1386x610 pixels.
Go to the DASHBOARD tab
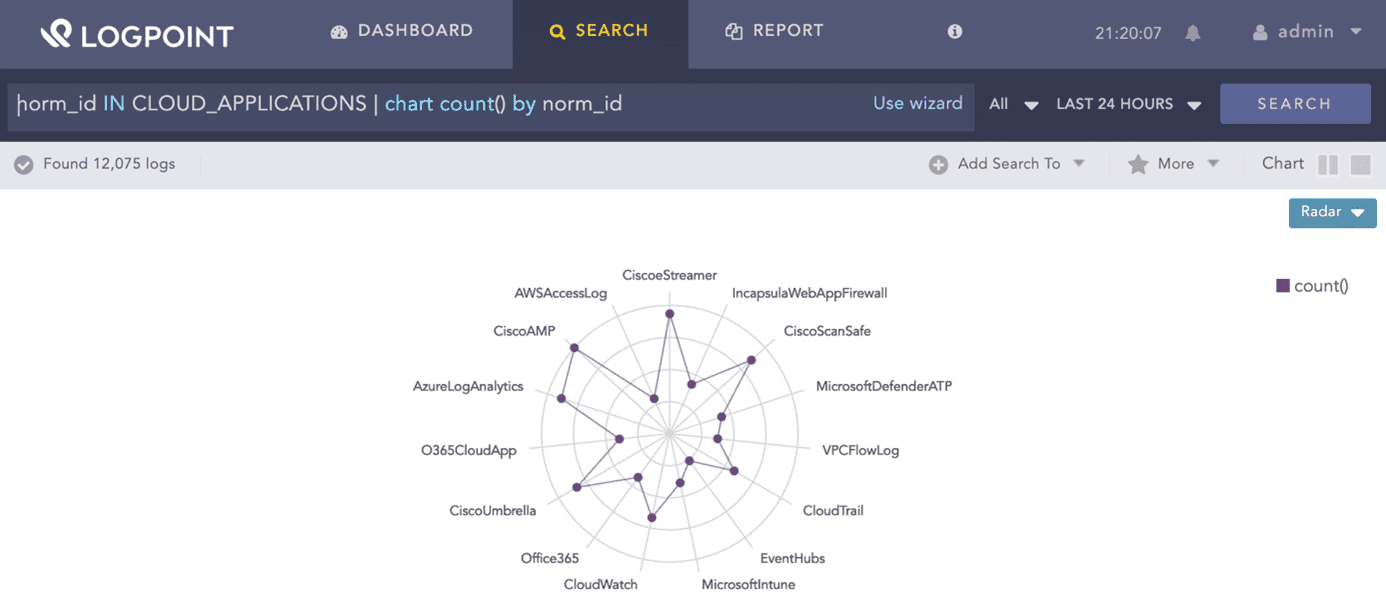pos(402,31)
